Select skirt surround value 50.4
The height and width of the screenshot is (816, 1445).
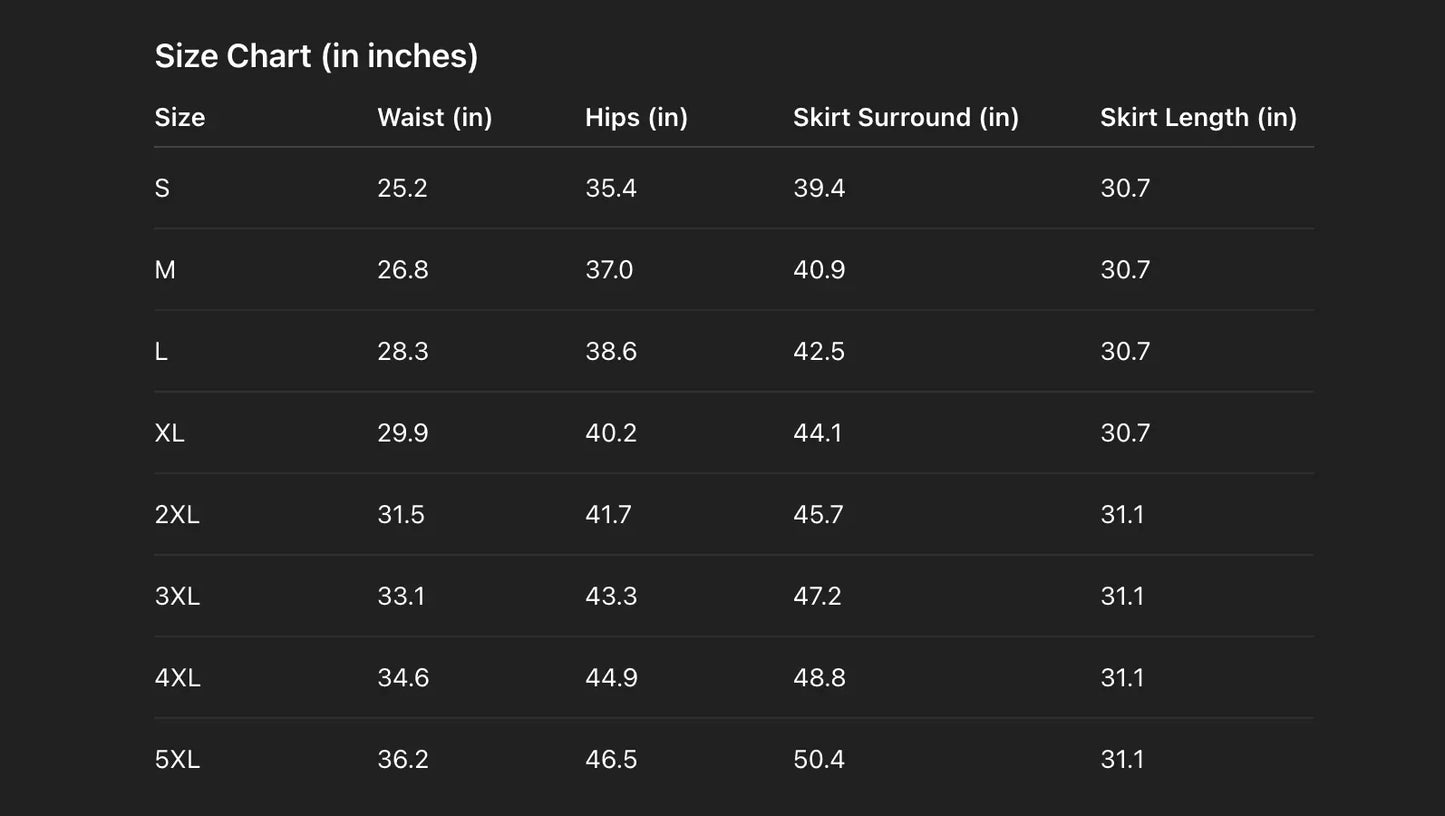point(819,760)
